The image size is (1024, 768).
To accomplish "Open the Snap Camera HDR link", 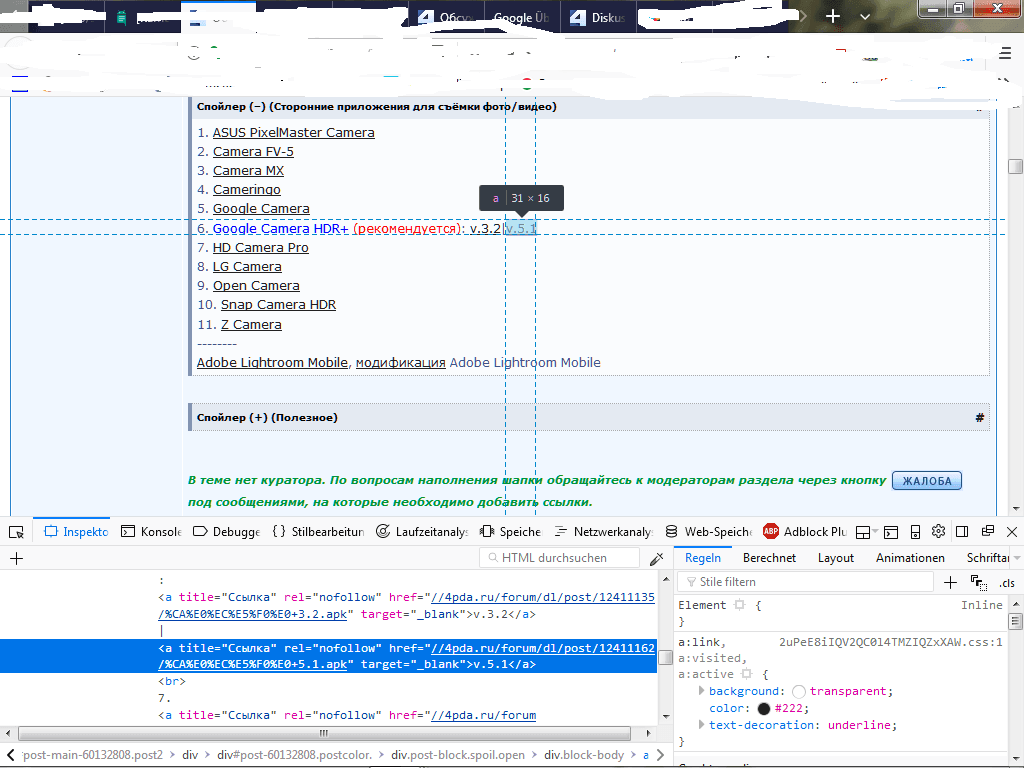I will (278, 305).
